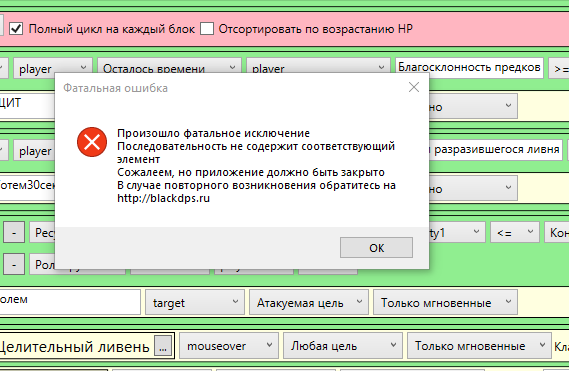Viewport: 569px width, 371px height.
Task: Uncheck Полный цикл на каждый блок
Action: [x=16, y=28]
